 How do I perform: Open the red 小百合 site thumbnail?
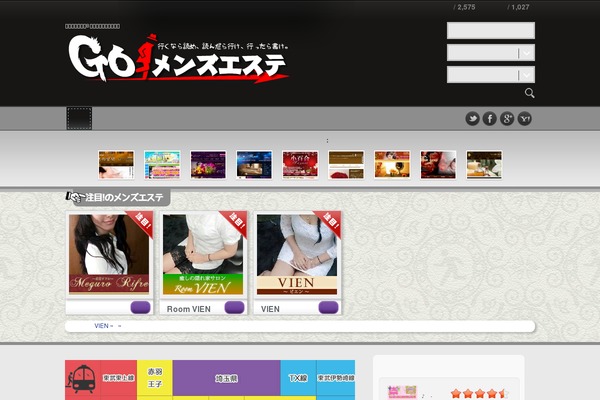(300, 165)
